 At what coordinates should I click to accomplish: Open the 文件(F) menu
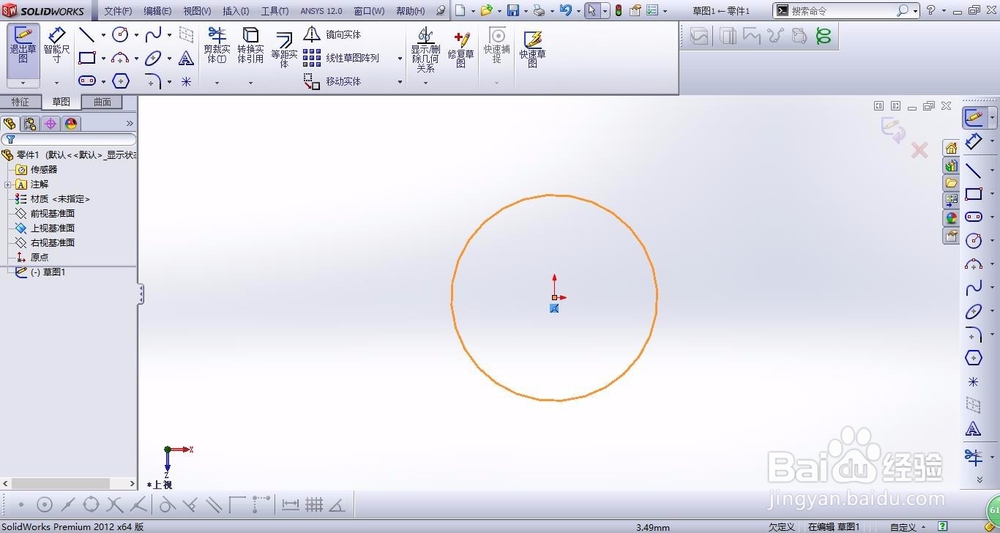point(118,11)
